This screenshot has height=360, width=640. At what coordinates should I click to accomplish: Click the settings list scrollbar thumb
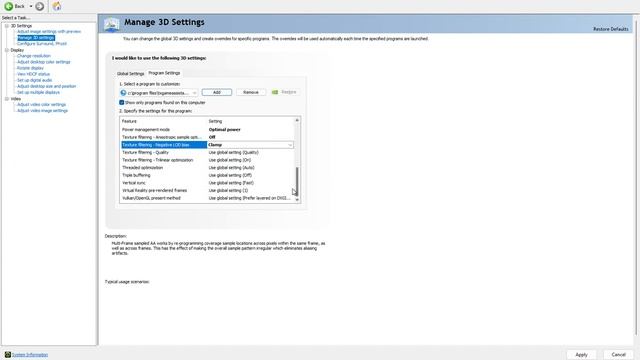[297, 181]
